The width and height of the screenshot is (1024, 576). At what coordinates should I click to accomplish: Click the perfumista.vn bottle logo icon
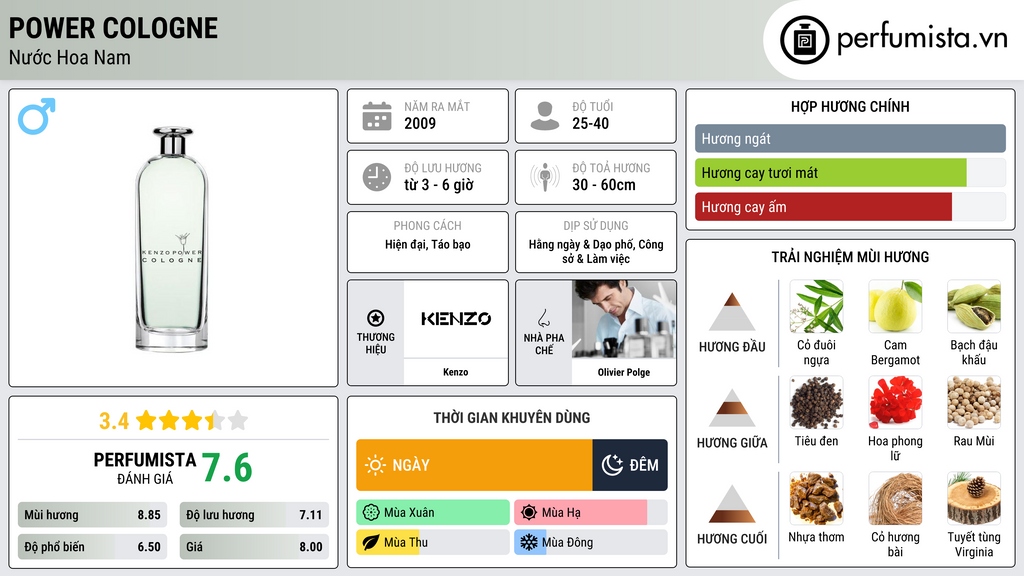click(804, 40)
